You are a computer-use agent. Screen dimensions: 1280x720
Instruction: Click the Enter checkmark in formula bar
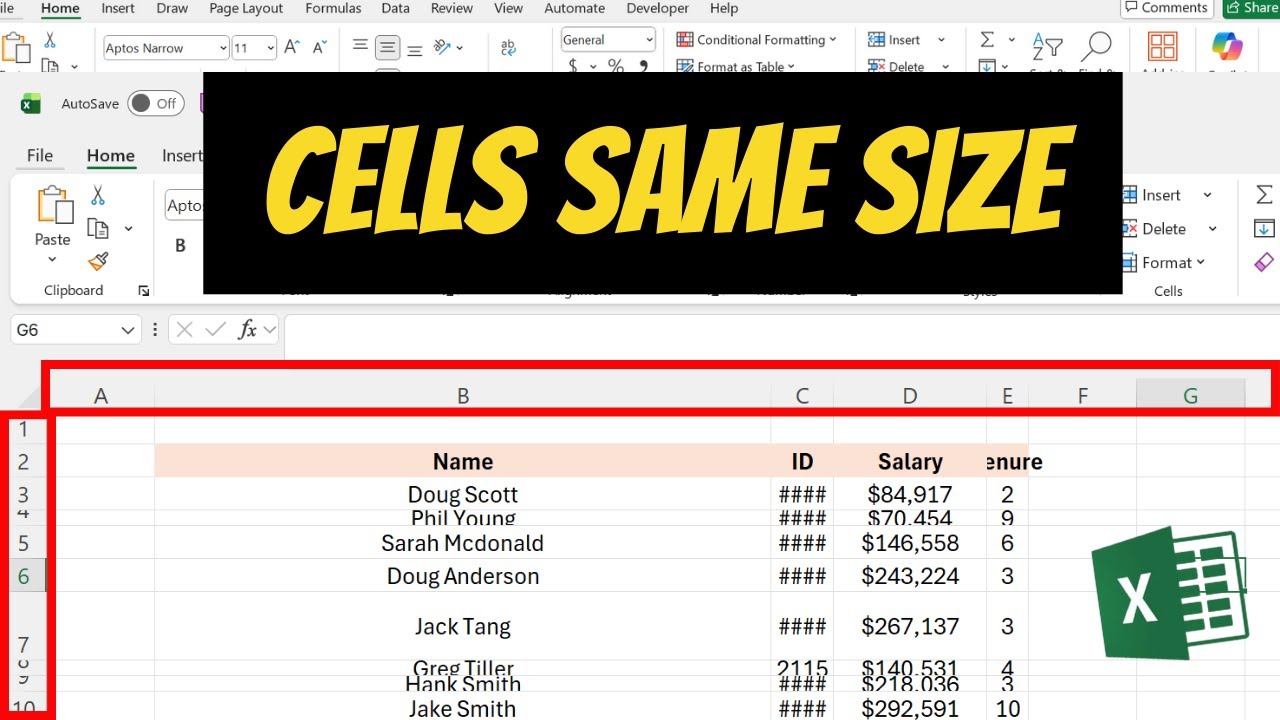[x=215, y=330]
